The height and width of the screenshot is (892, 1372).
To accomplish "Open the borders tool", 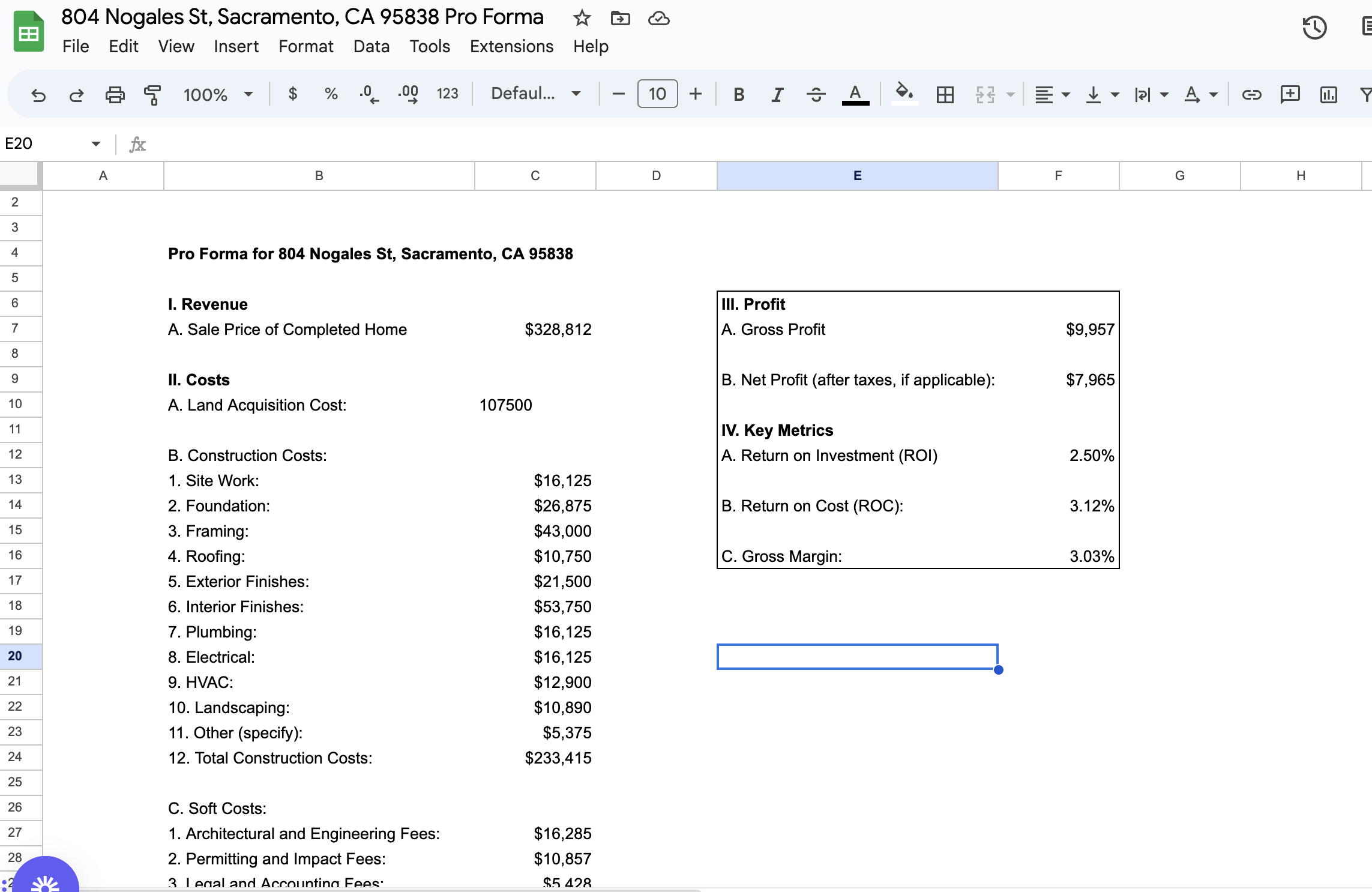I will pyautogui.click(x=945, y=94).
